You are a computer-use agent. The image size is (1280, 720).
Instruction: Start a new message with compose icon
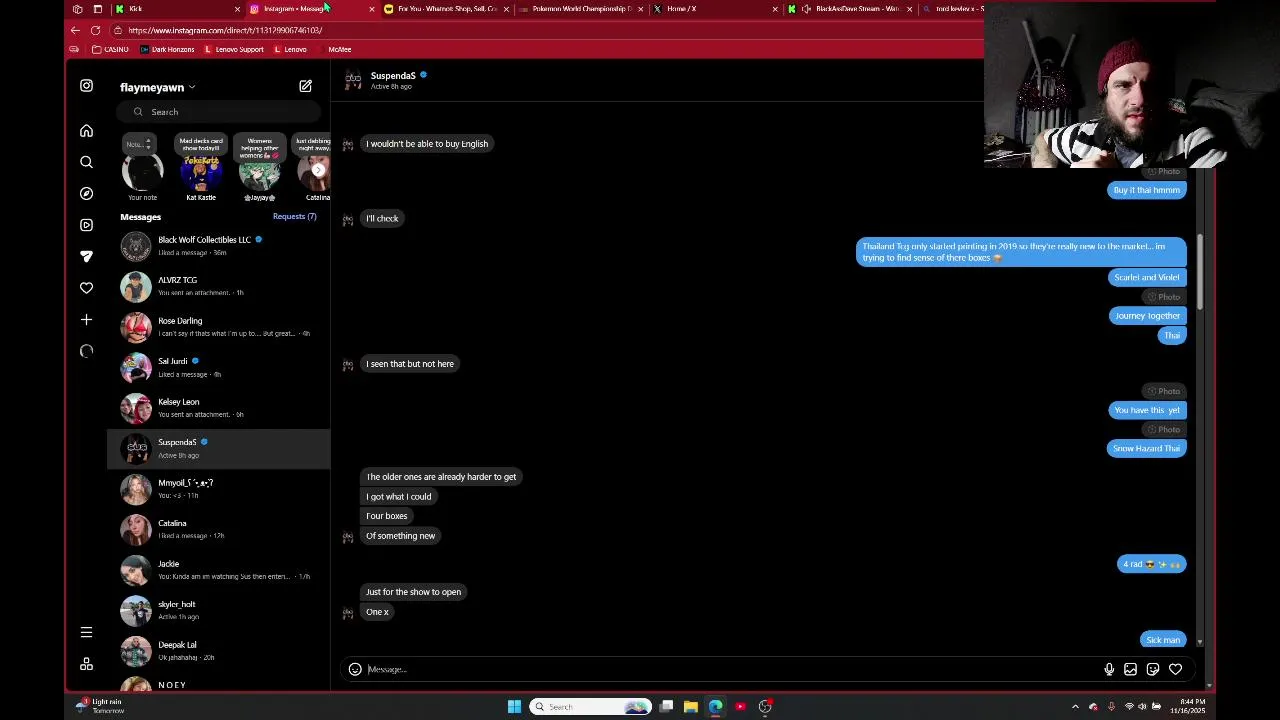[305, 87]
